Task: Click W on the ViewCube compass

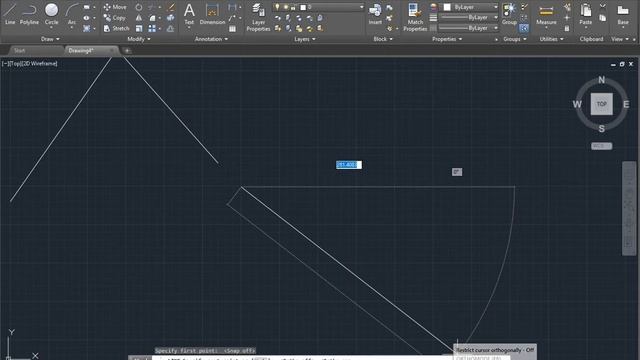Action: 577,104
